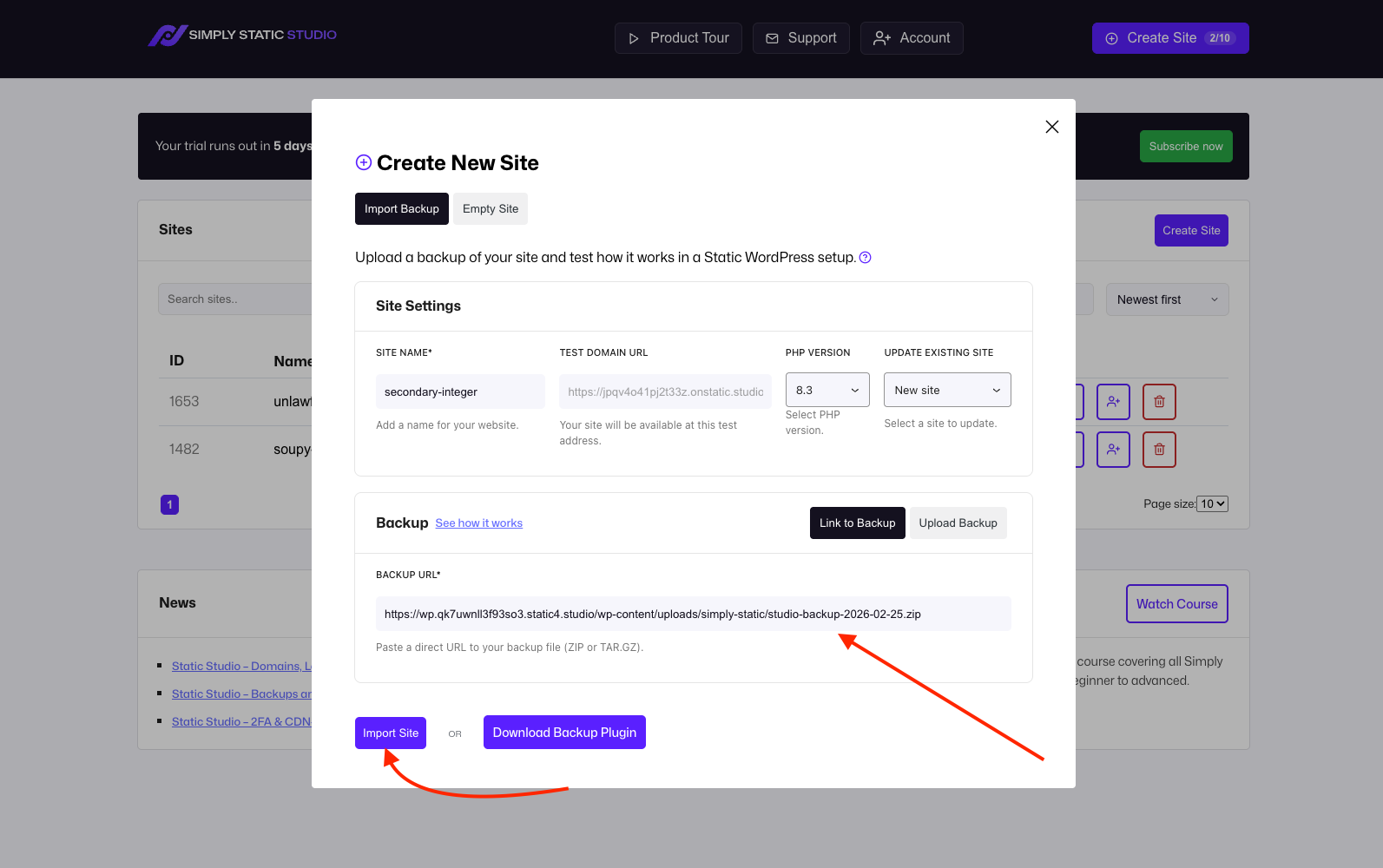The width and height of the screenshot is (1383, 868).
Task: Click add-user icon for site 1653
Action: pyautogui.click(x=1113, y=402)
